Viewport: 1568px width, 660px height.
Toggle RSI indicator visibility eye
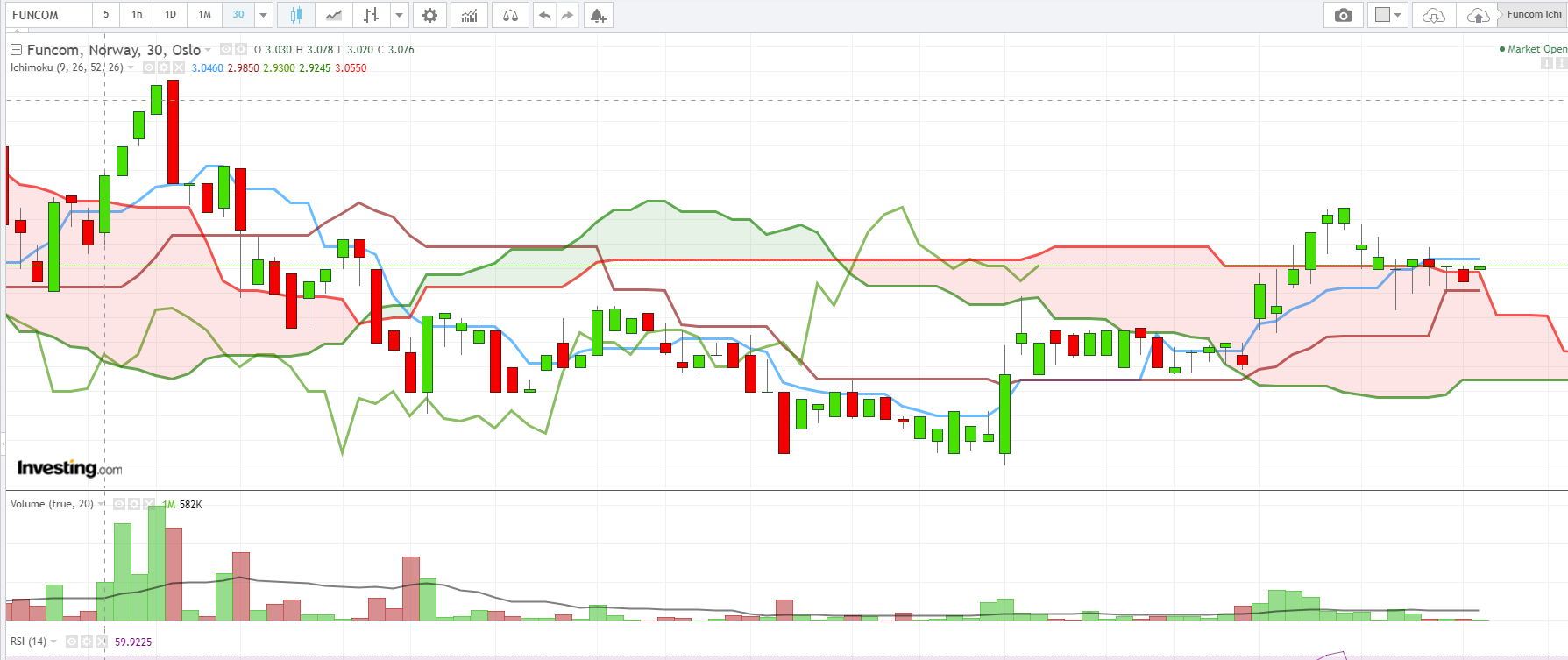pyautogui.click(x=72, y=642)
